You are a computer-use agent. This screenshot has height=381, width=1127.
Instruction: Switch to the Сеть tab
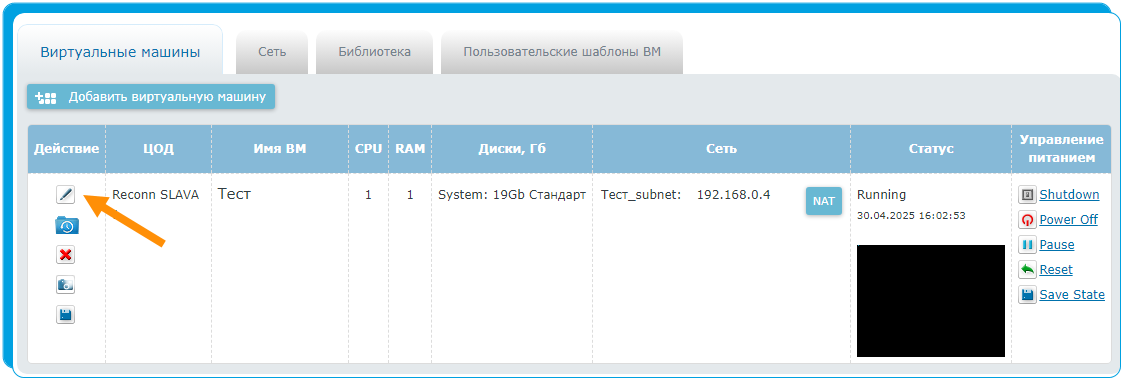(x=272, y=52)
